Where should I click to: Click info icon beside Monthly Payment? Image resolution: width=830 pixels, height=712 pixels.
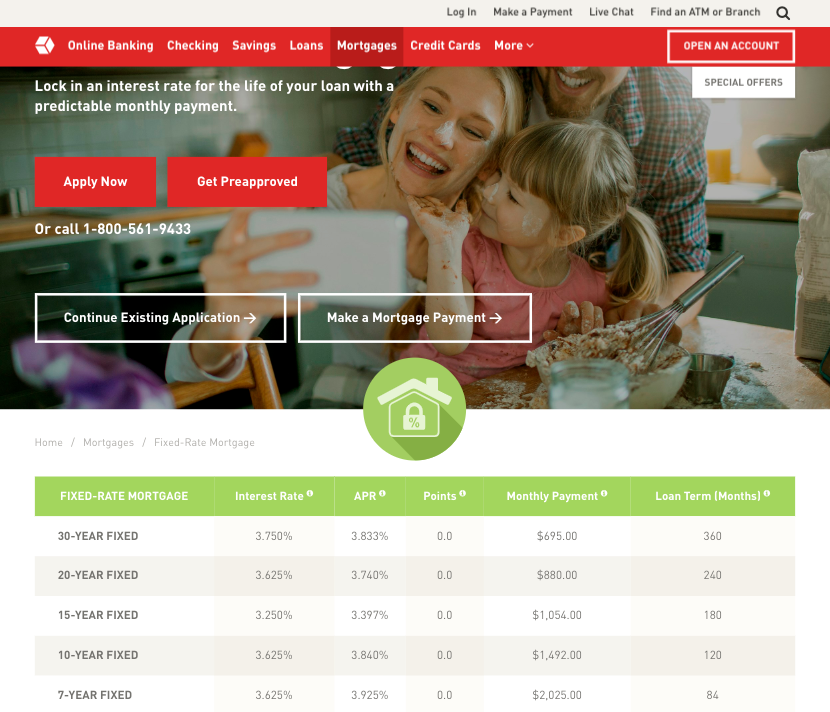(605, 494)
